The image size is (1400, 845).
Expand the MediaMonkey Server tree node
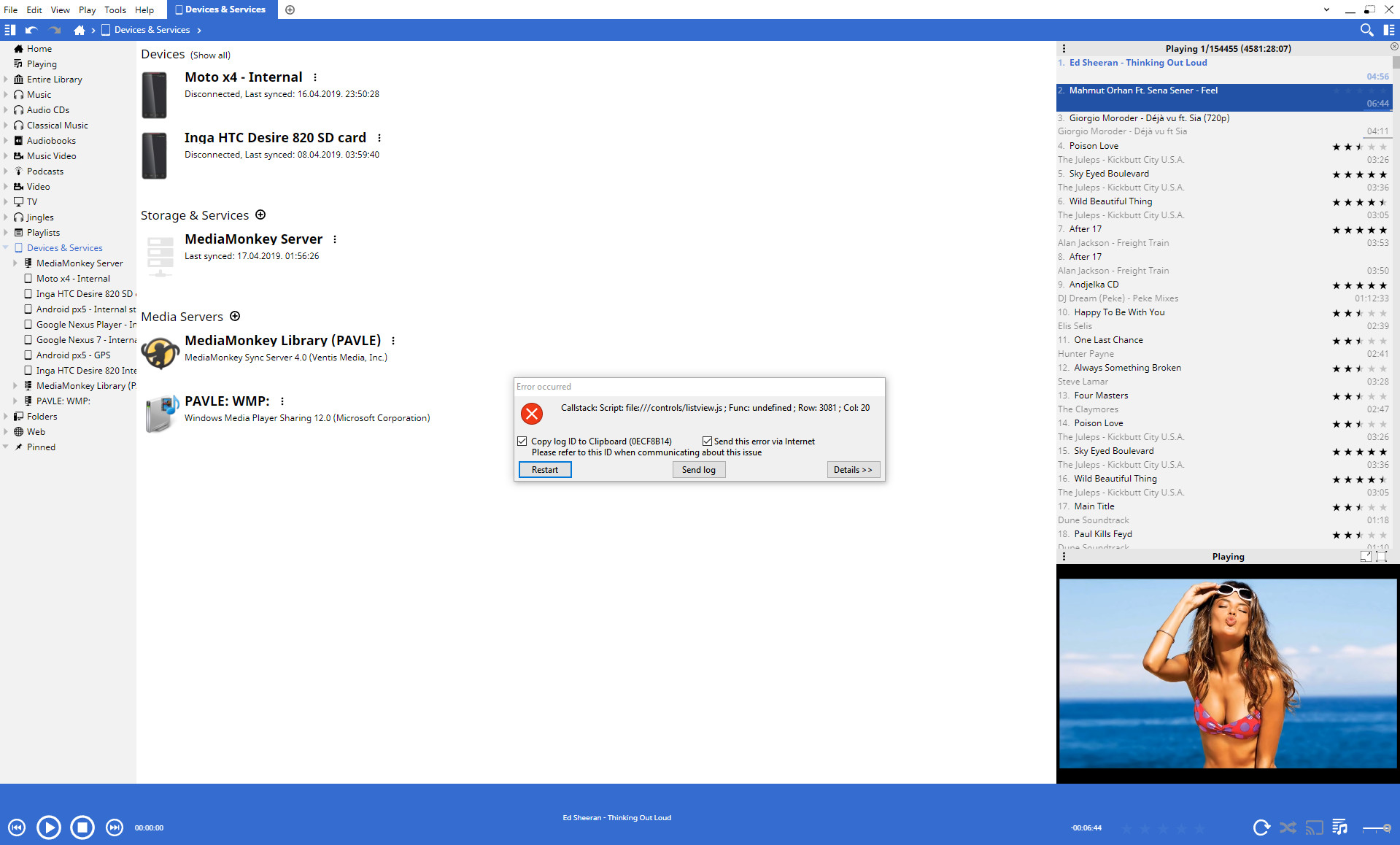point(15,263)
